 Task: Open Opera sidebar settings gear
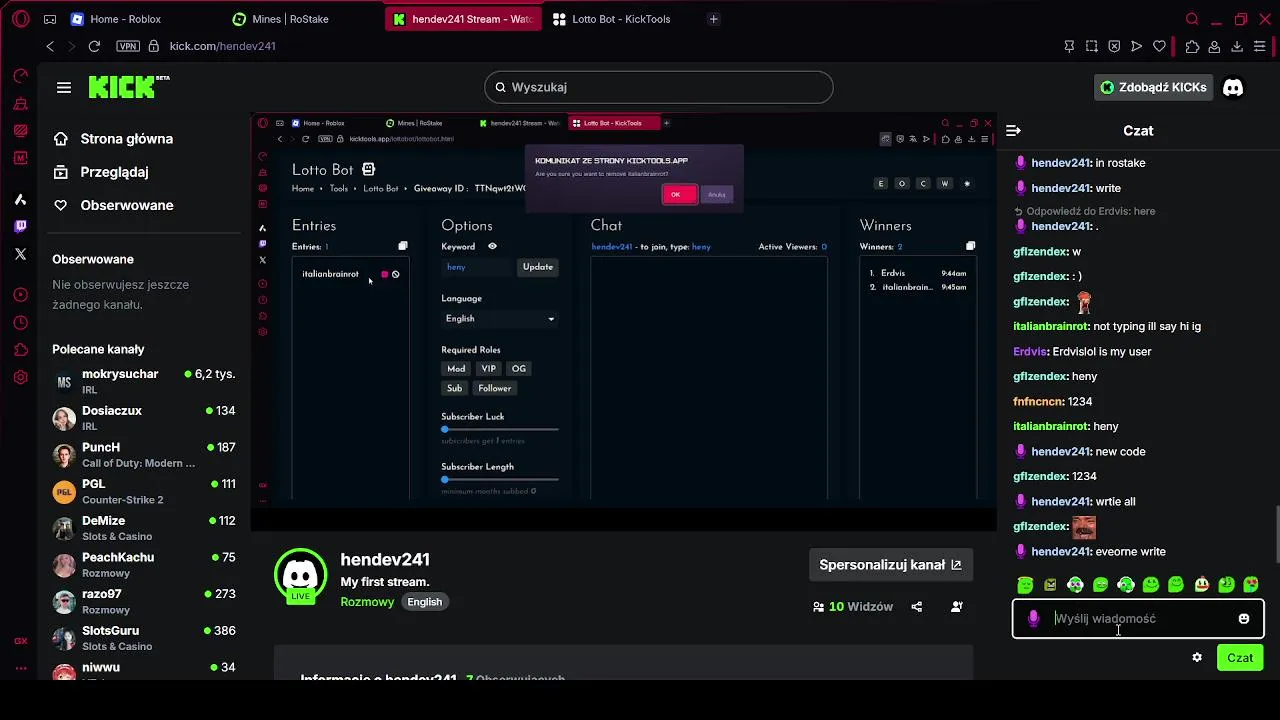point(20,377)
